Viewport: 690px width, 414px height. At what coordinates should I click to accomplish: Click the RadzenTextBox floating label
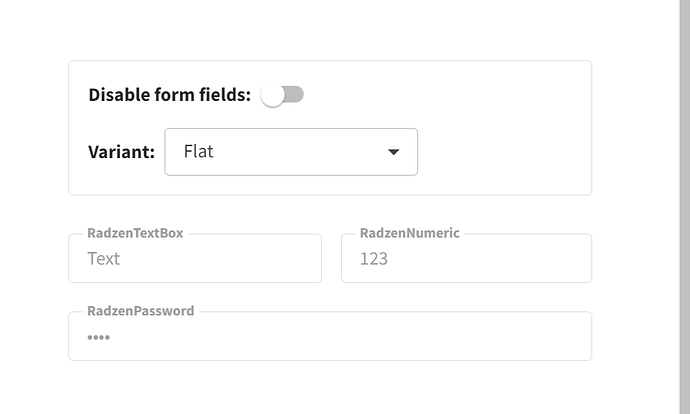pos(135,233)
